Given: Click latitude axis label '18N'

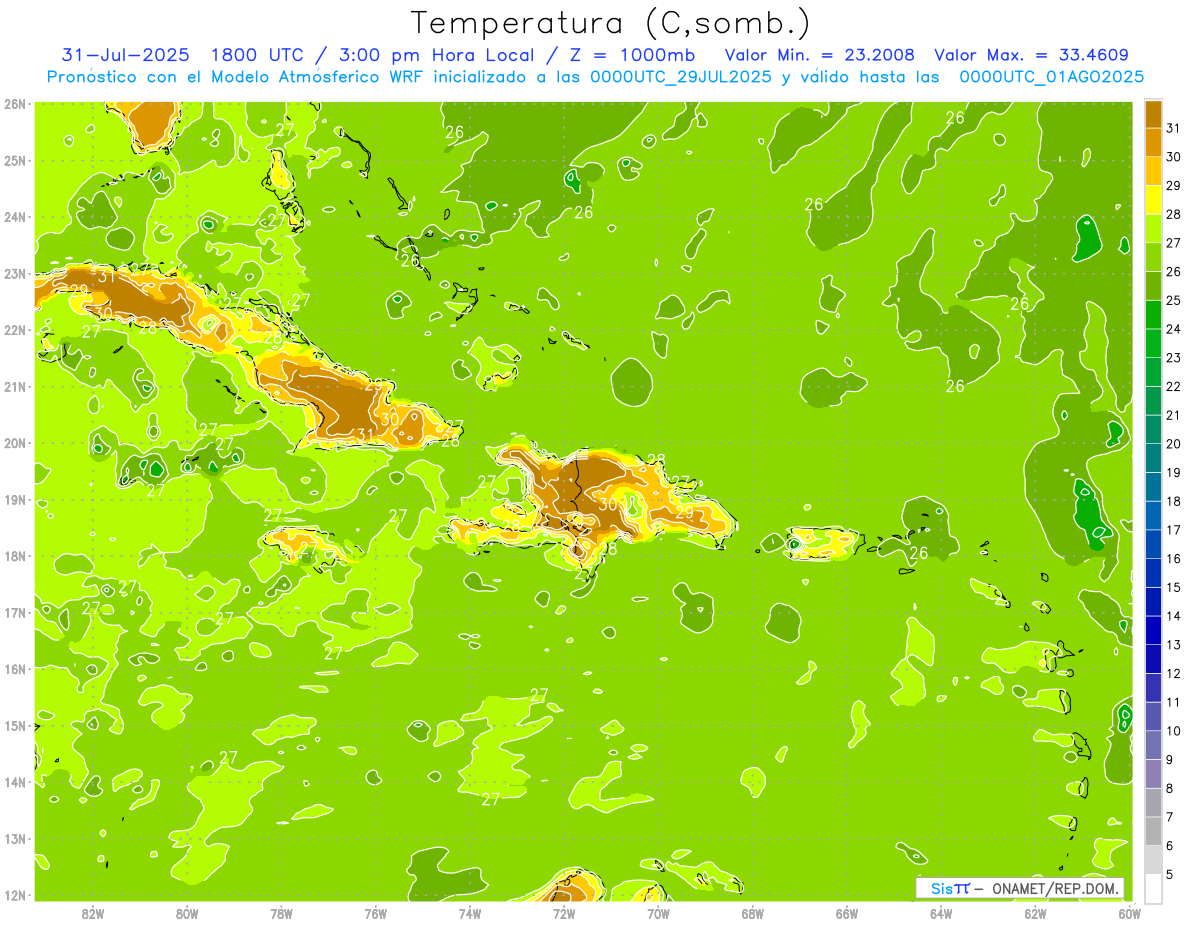Looking at the screenshot, I should (x=15, y=556).
